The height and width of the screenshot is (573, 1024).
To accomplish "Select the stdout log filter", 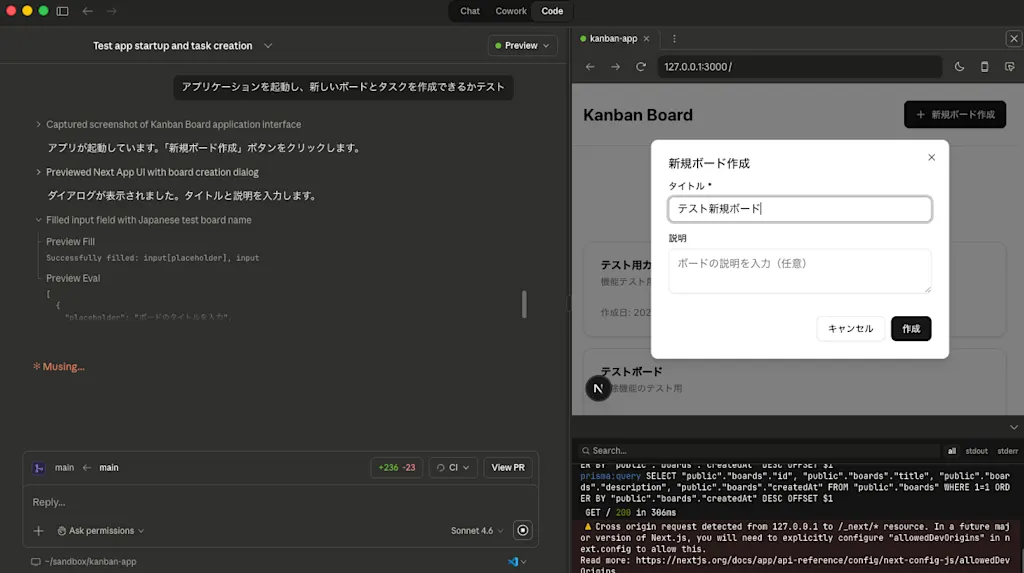I will point(976,451).
